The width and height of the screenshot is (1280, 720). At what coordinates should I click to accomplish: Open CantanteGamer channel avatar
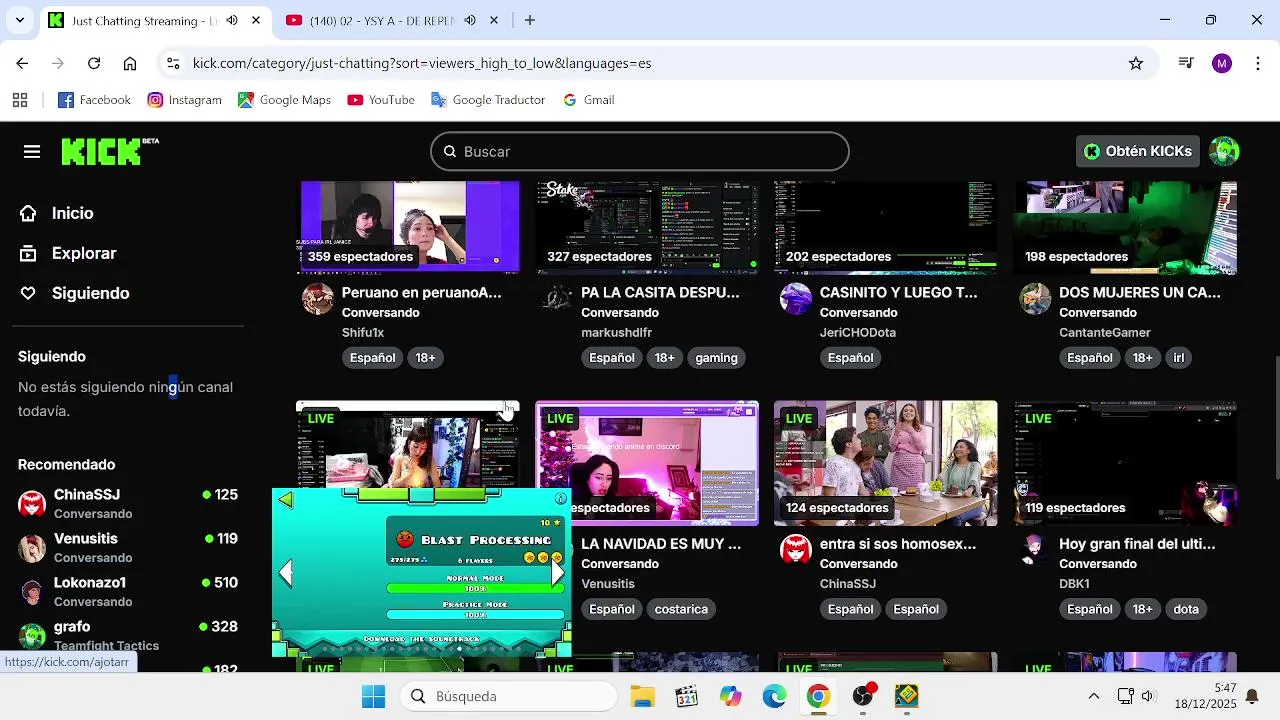(x=1035, y=299)
